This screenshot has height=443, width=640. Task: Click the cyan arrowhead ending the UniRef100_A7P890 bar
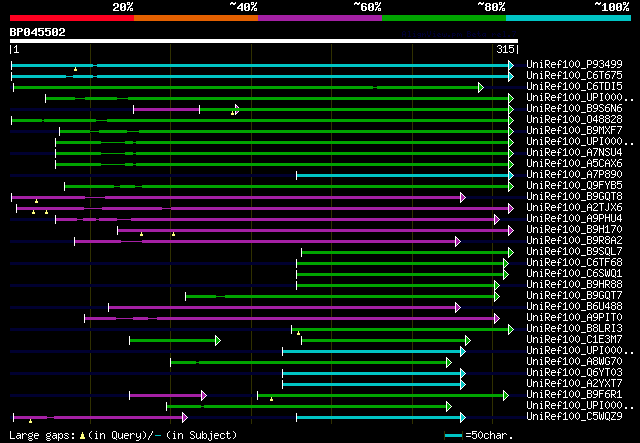click(511, 176)
